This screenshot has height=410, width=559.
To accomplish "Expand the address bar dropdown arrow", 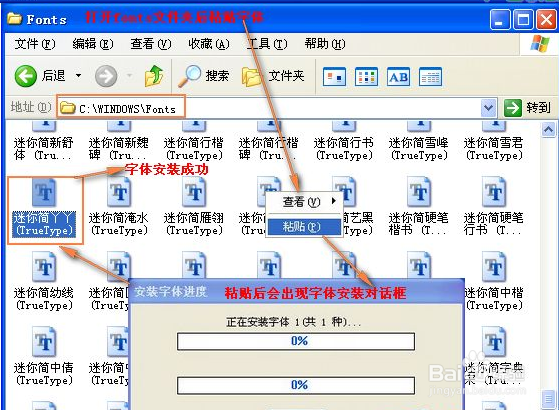I will point(488,108).
